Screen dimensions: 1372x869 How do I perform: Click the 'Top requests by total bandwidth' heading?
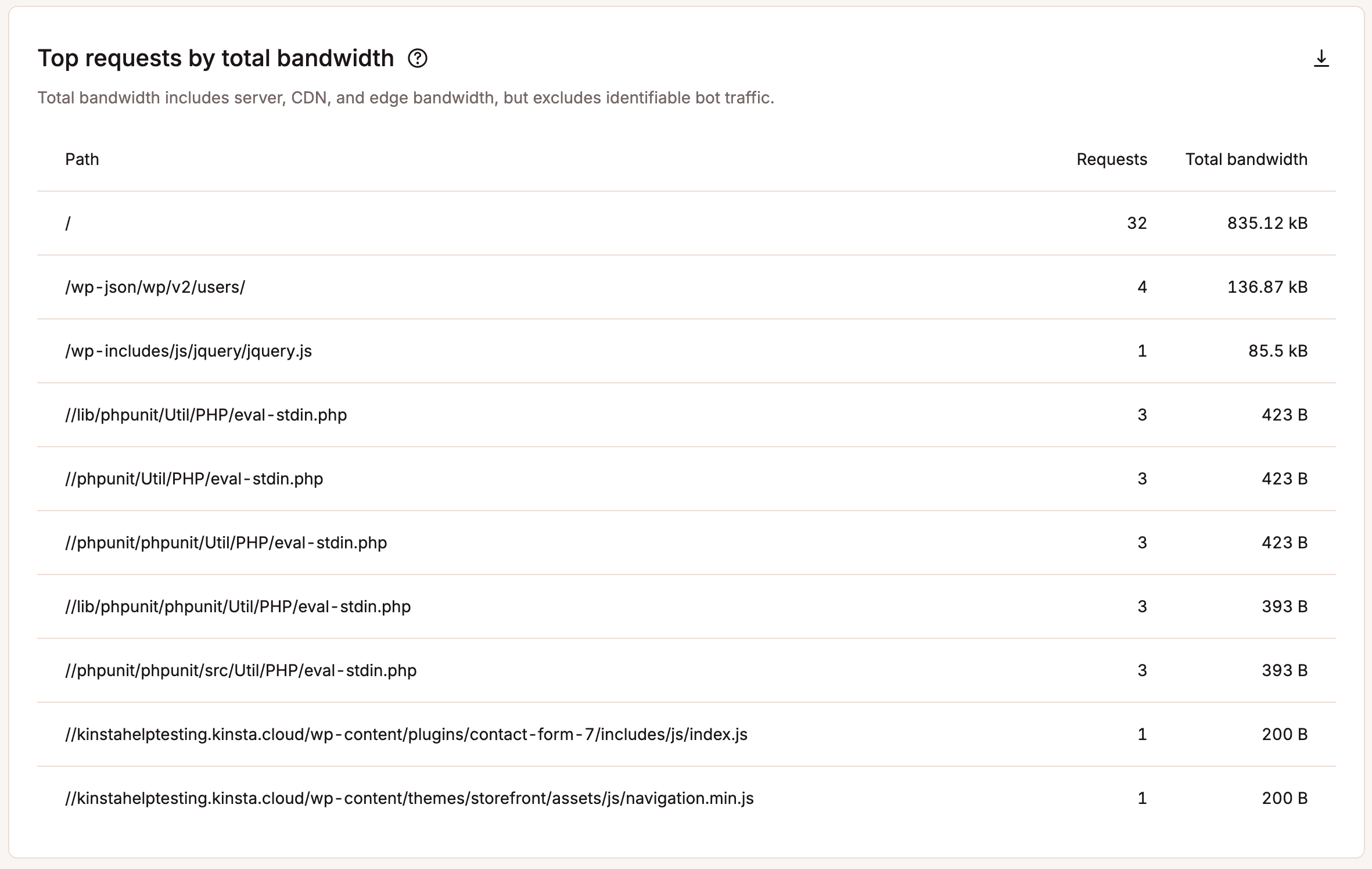click(216, 59)
